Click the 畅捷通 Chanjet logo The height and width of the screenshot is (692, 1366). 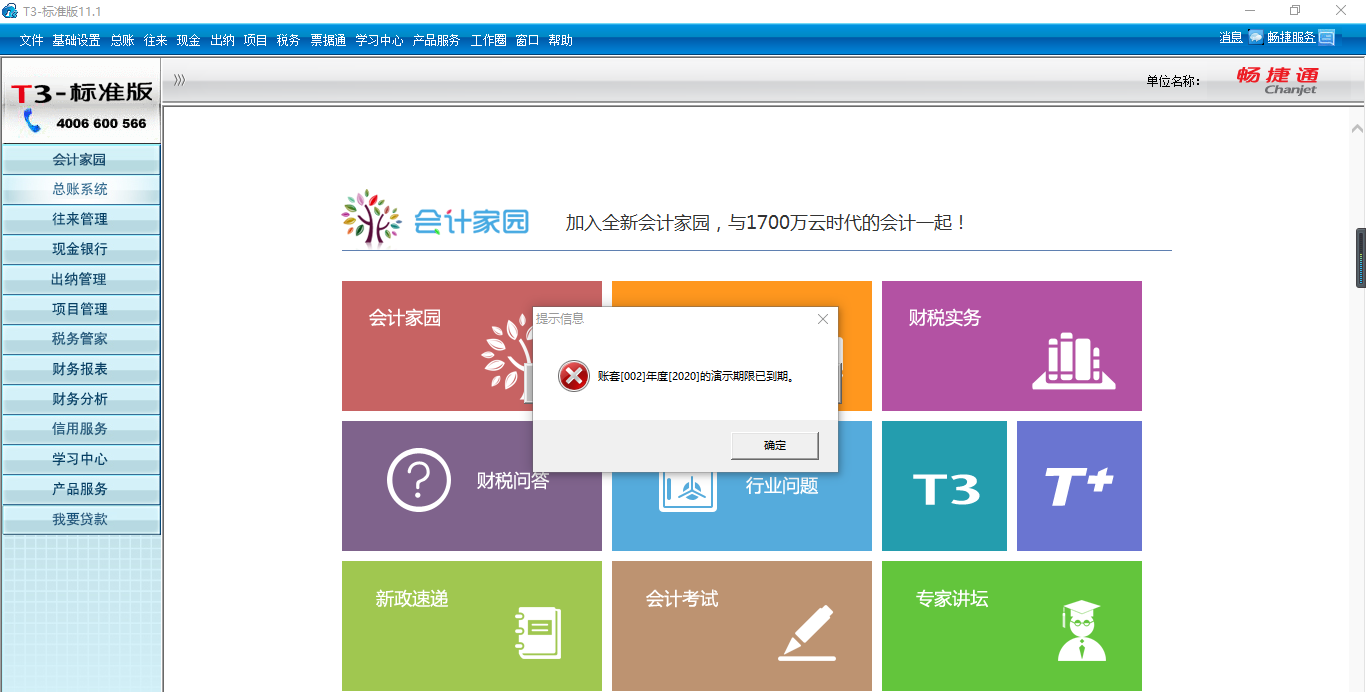click(x=1279, y=80)
